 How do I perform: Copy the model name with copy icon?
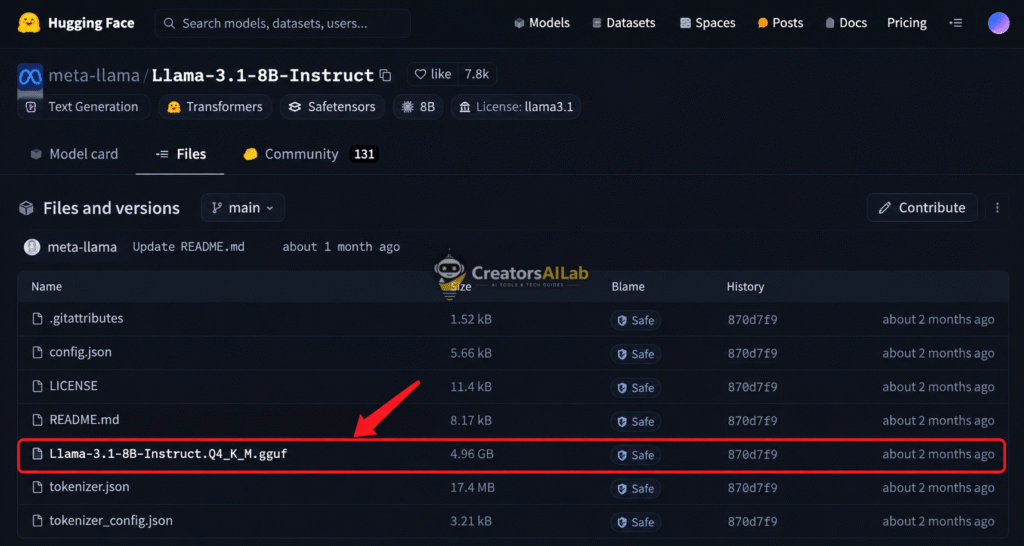pyautogui.click(x=385, y=75)
